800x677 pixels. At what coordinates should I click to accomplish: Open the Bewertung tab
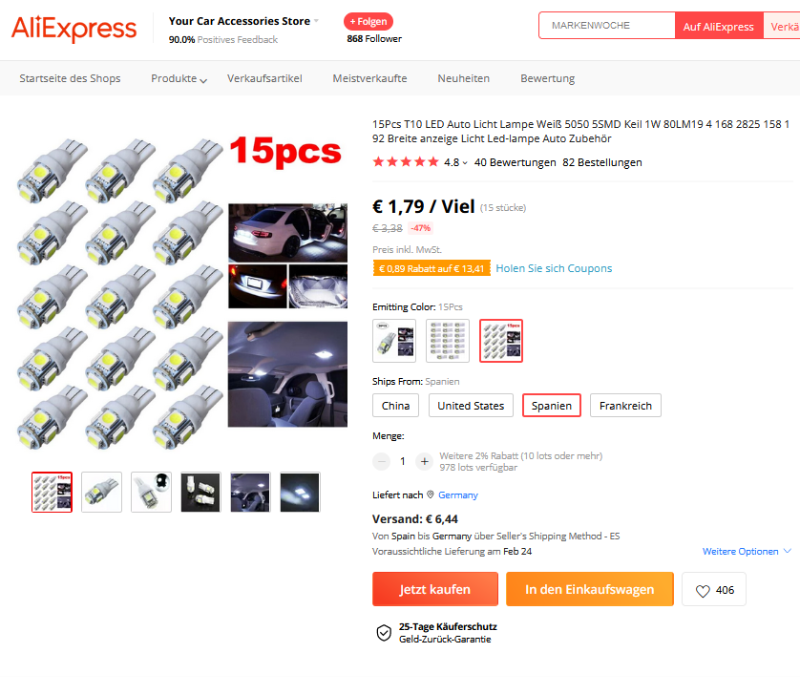pos(547,79)
